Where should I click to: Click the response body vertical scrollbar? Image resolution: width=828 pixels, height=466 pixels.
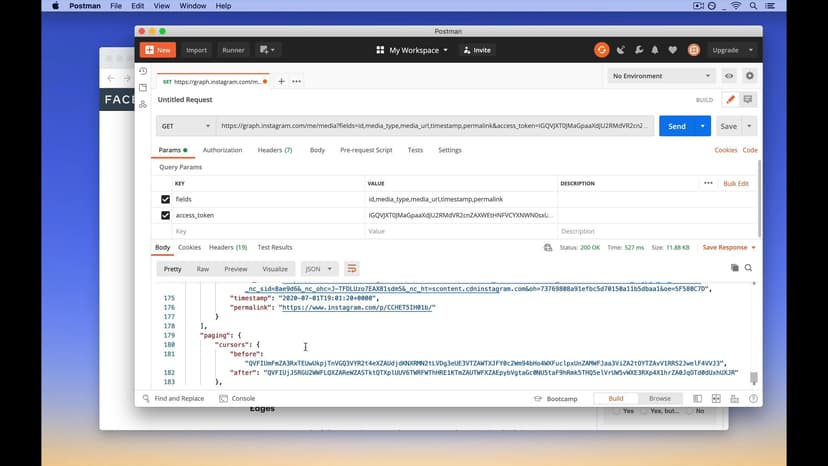tap(753, 377)
